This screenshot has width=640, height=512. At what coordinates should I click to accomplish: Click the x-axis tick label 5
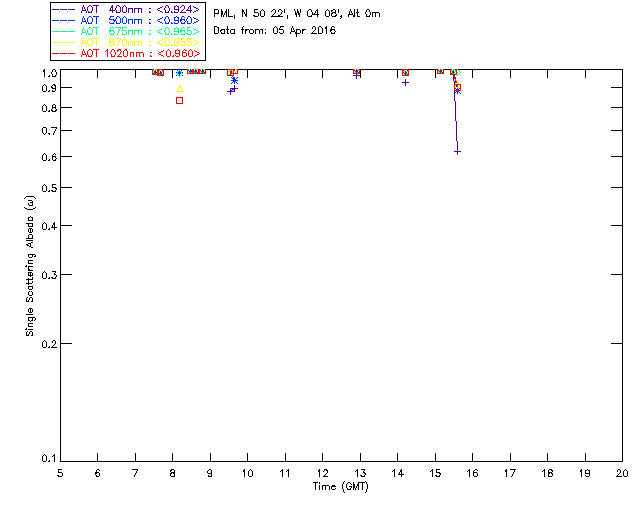pos(60,473)
